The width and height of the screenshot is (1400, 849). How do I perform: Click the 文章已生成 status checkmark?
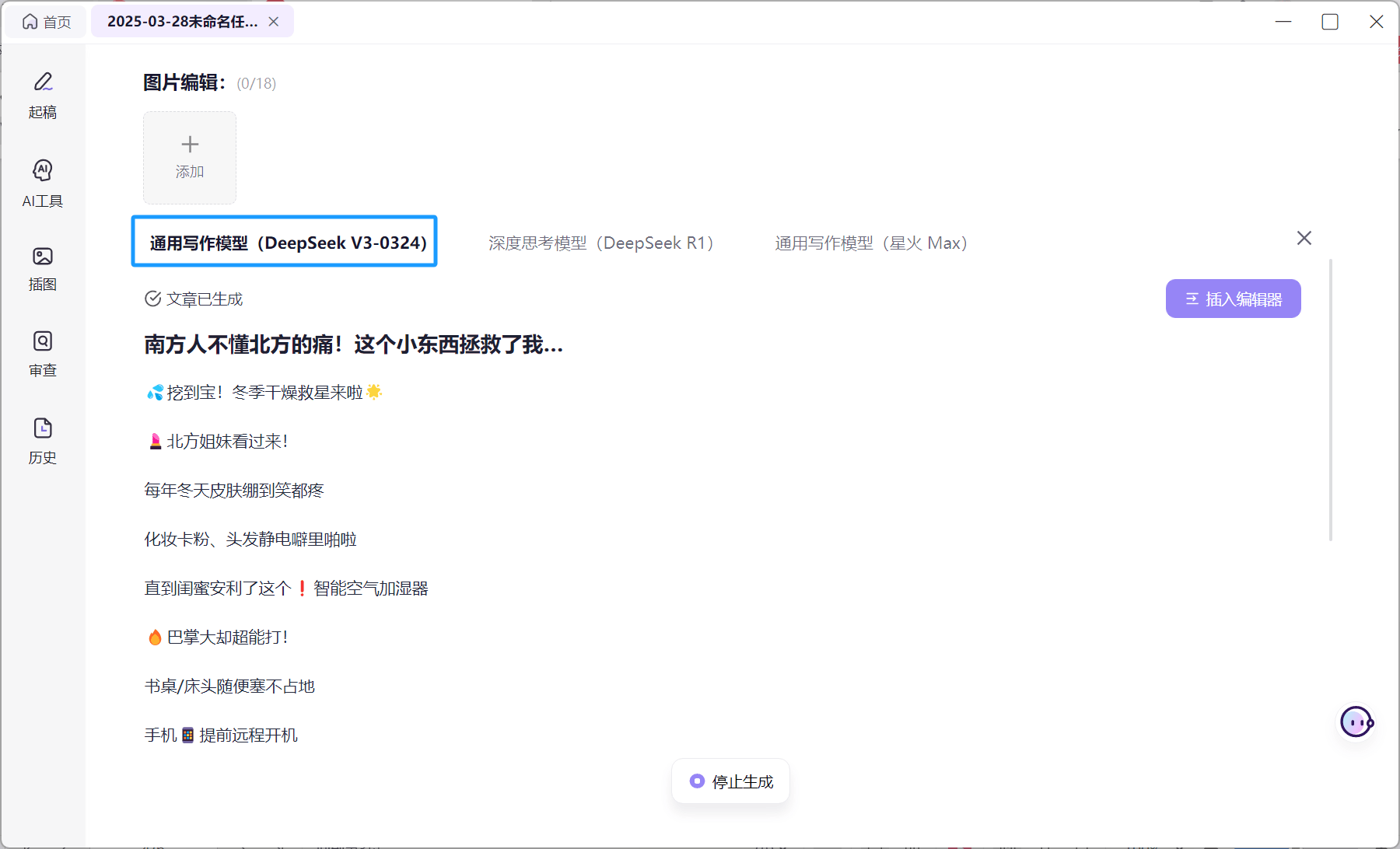click(x=153, y=299)
